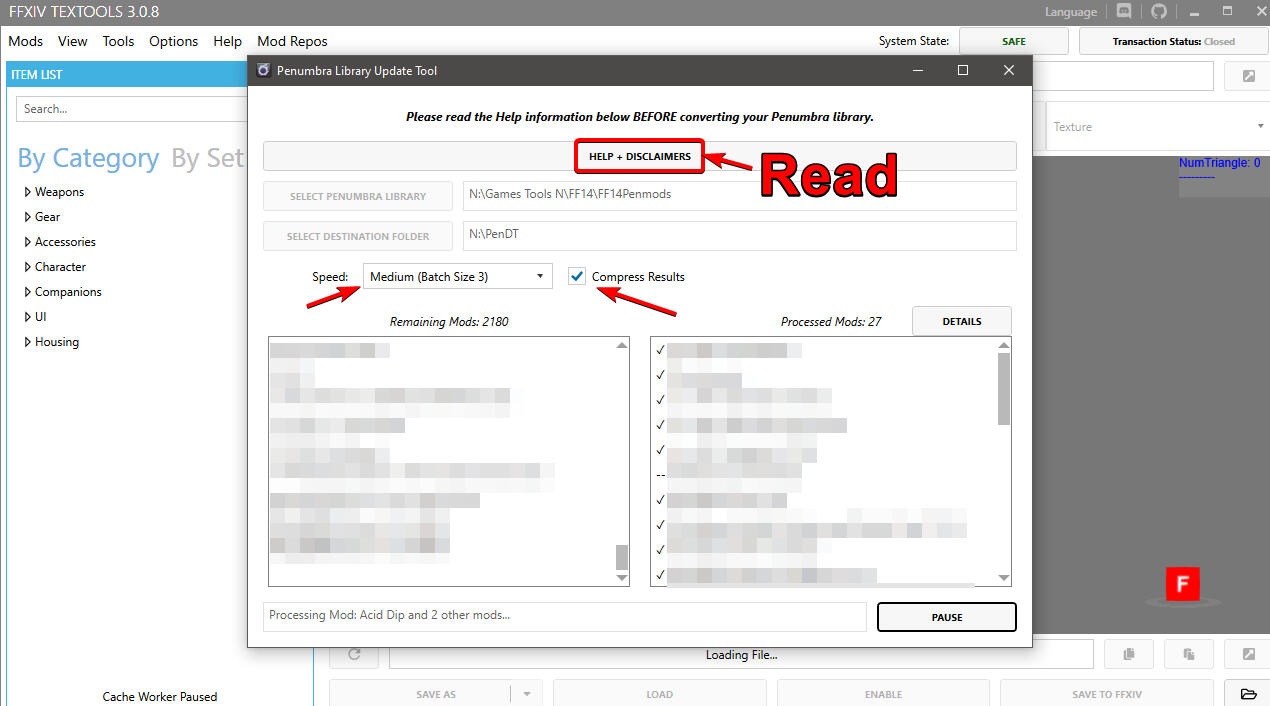
Task: Click the copy icon right of Loading File bar
Action: point(1129,654)
